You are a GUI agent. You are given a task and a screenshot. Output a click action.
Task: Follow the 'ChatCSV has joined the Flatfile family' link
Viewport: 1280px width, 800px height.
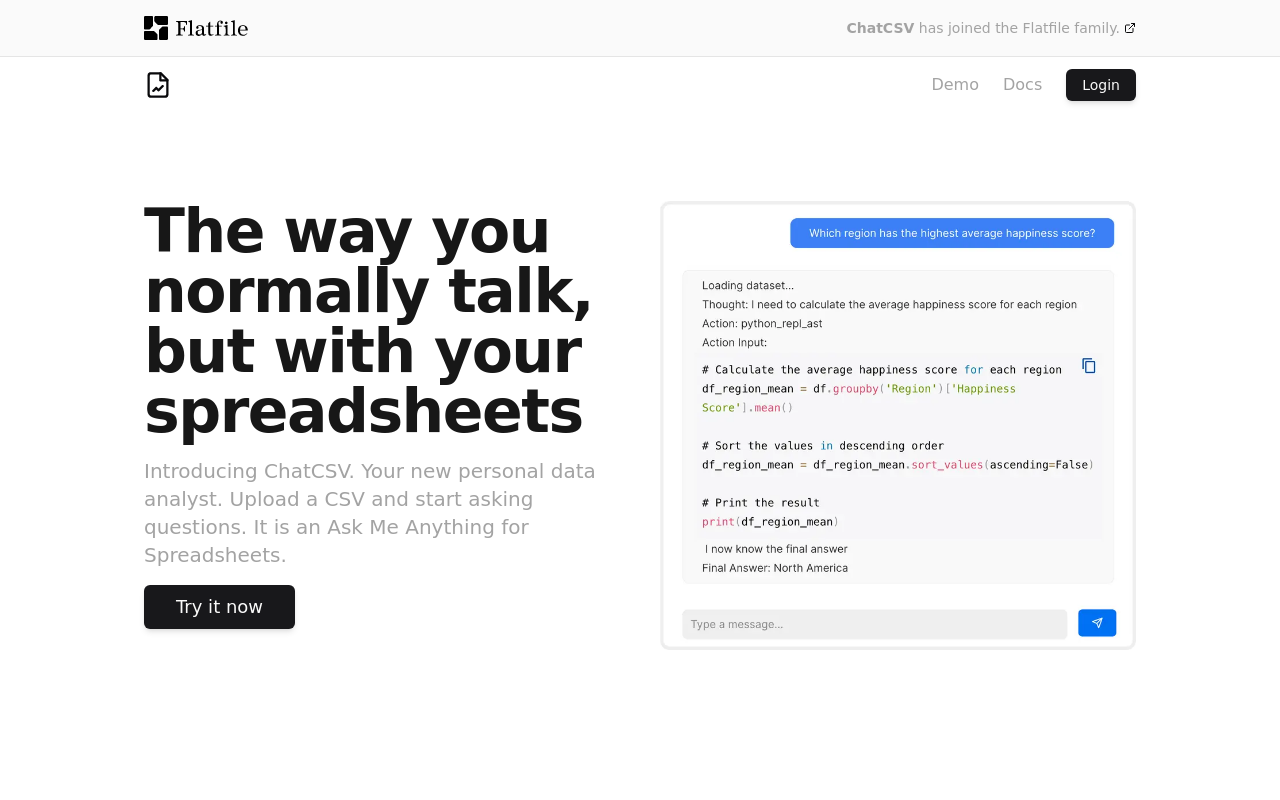pos(991,28)
